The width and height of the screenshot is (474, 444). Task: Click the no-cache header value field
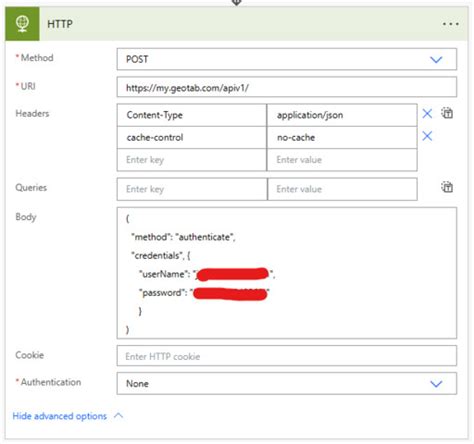[342, 137]
